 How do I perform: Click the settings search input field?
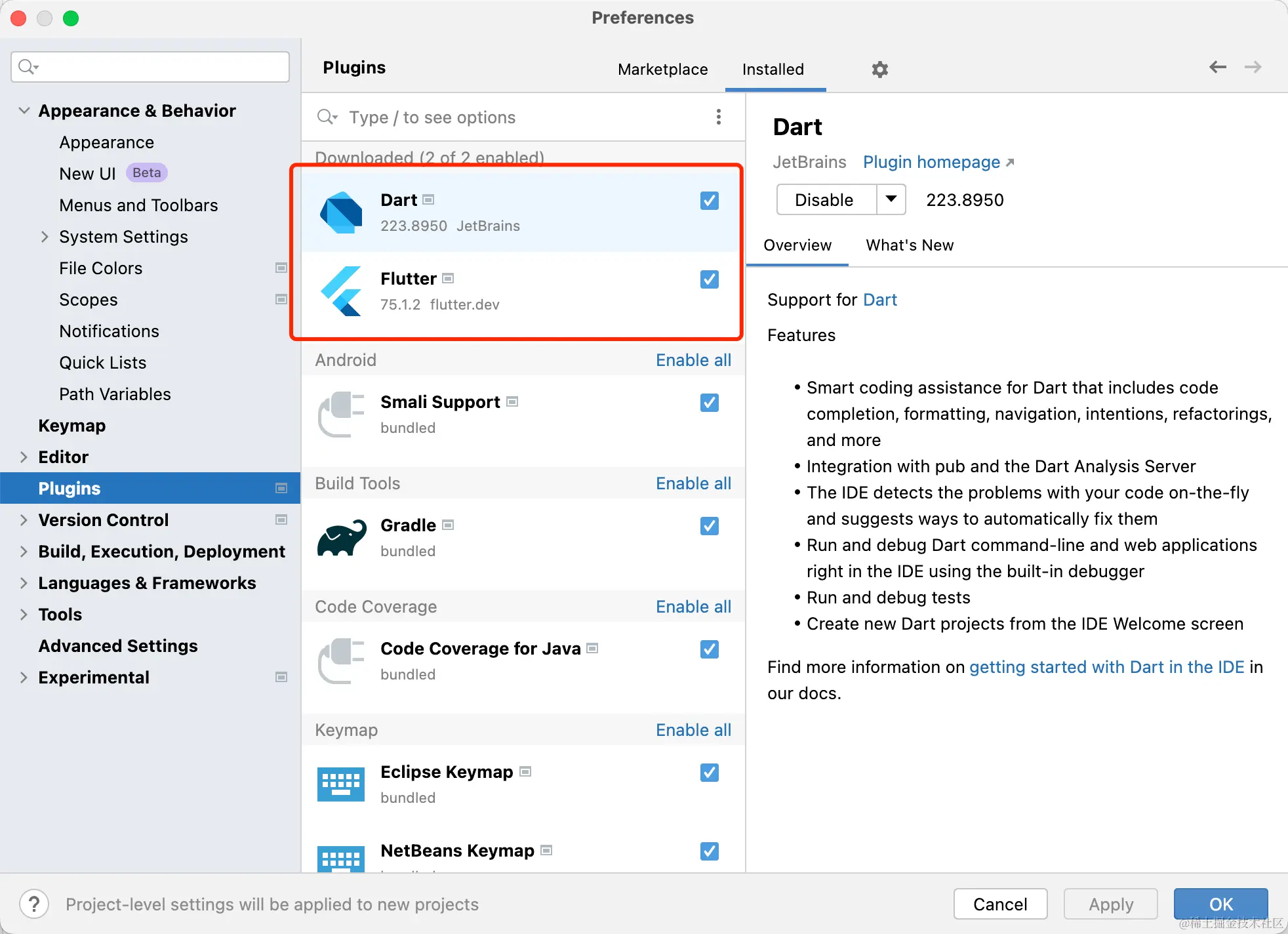(150, 67)
